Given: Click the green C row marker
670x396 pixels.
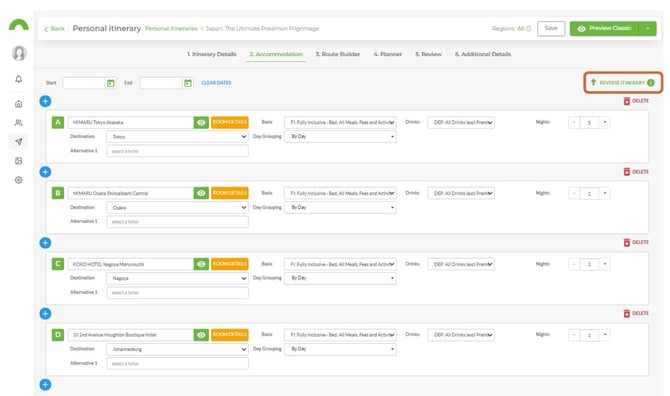Looking at the screenshot, I should click(x=58, y=264).
